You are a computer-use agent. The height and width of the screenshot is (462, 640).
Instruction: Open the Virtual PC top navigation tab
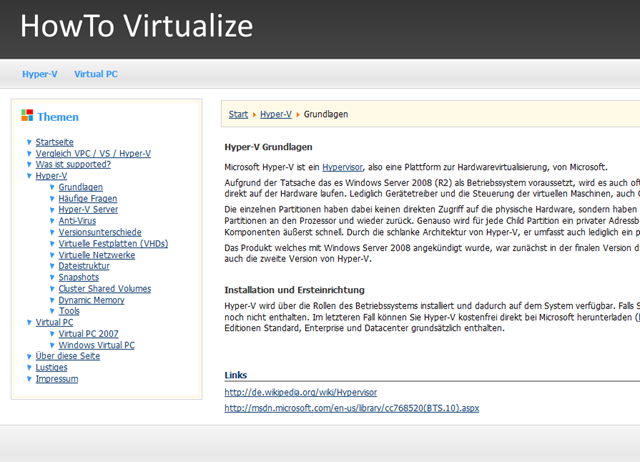[x=96, y=74]
